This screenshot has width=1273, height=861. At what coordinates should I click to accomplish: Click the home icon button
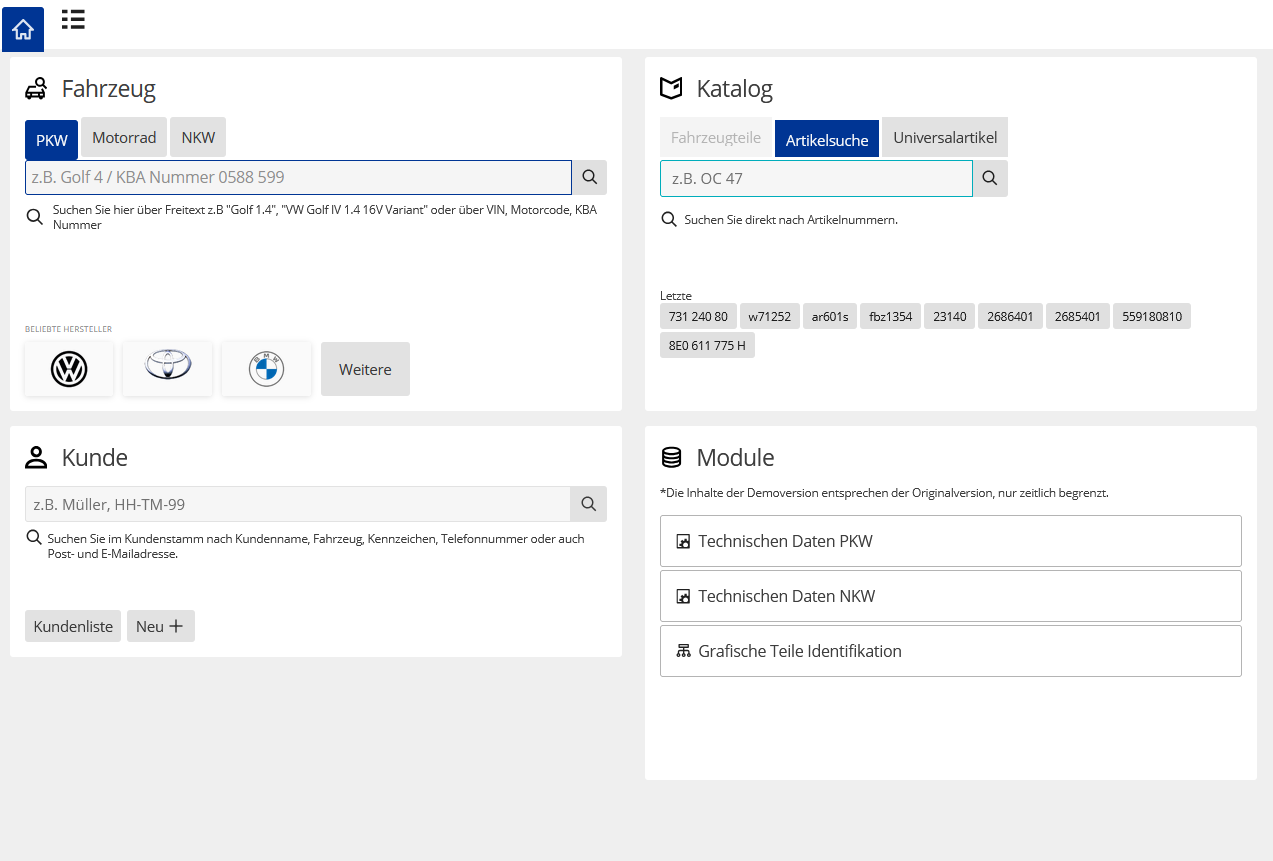[x=23, y=29]
